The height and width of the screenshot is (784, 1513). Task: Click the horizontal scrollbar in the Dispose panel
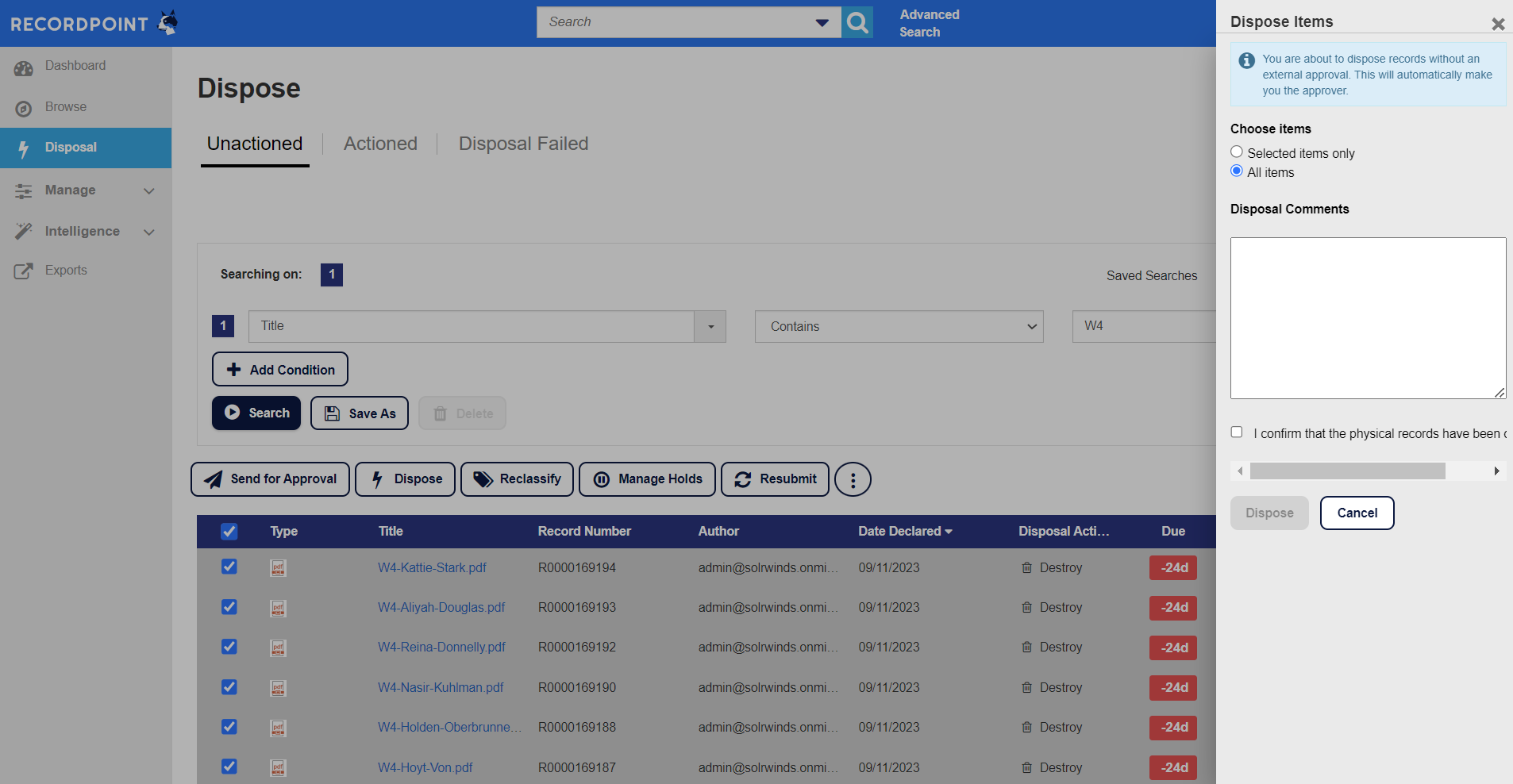1347,471
